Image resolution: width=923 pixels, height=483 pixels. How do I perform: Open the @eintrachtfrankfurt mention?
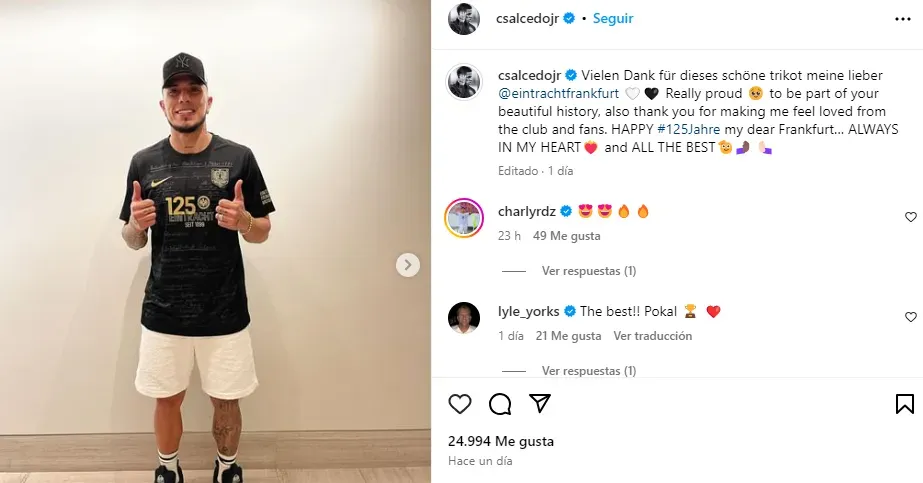click(559, 94)
